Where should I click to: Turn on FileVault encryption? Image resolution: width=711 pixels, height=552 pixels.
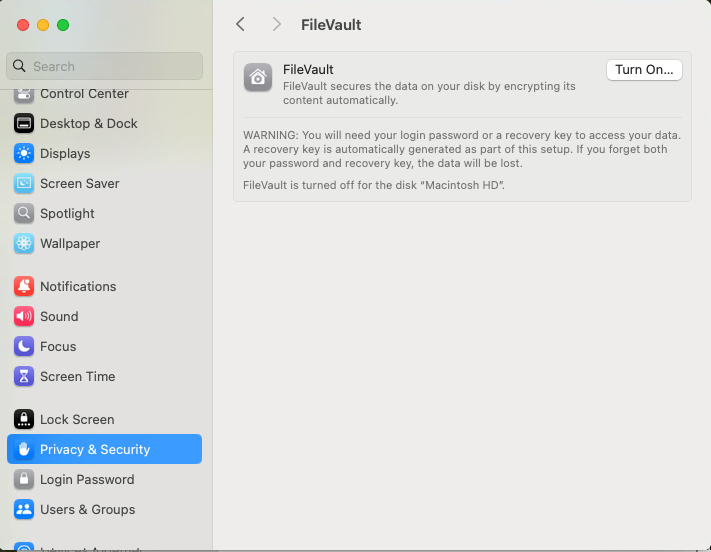pos(644,70)
